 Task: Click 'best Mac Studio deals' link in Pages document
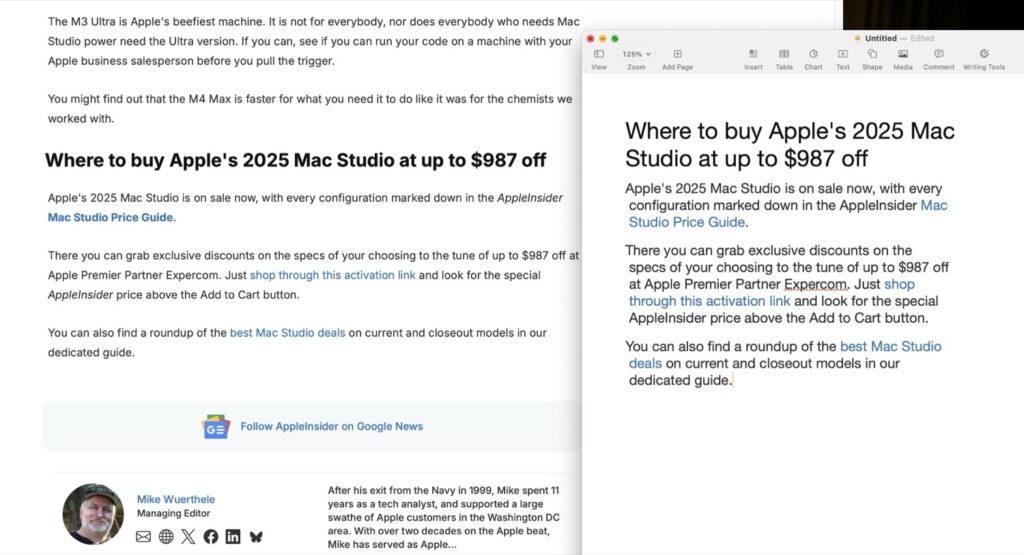coord(785,355)
